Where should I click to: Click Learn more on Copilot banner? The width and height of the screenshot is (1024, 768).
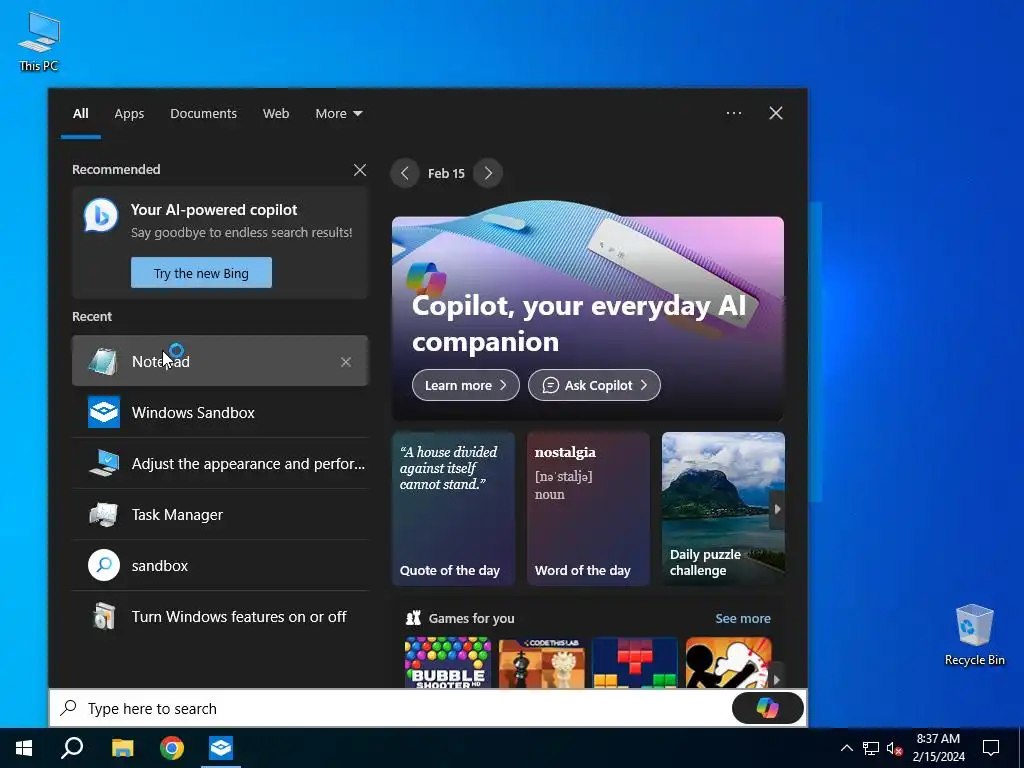466,385
